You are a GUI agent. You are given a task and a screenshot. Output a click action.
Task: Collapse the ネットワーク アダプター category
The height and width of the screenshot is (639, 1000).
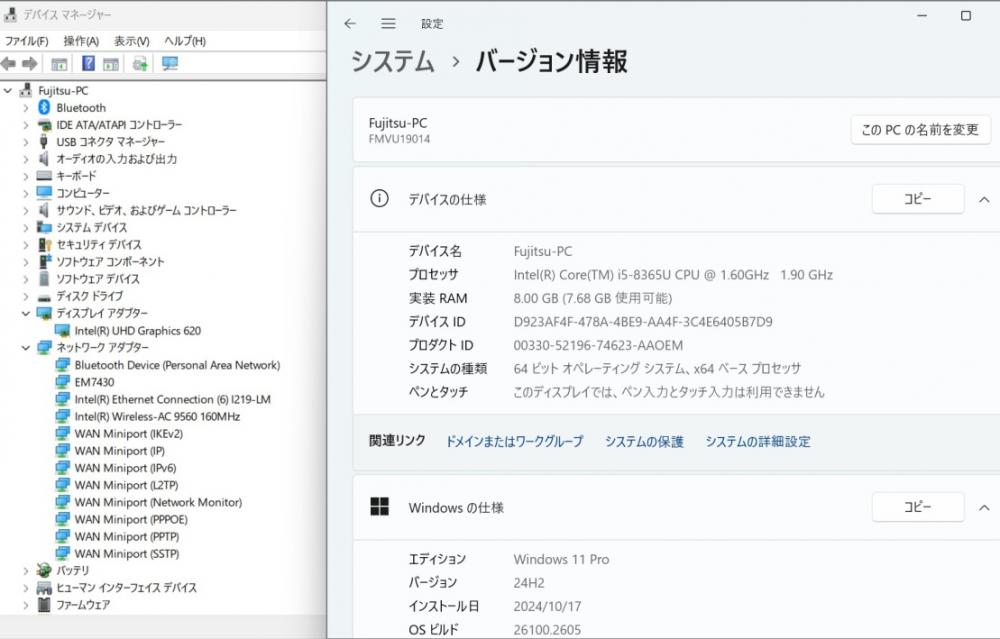(x=26, y=347)
